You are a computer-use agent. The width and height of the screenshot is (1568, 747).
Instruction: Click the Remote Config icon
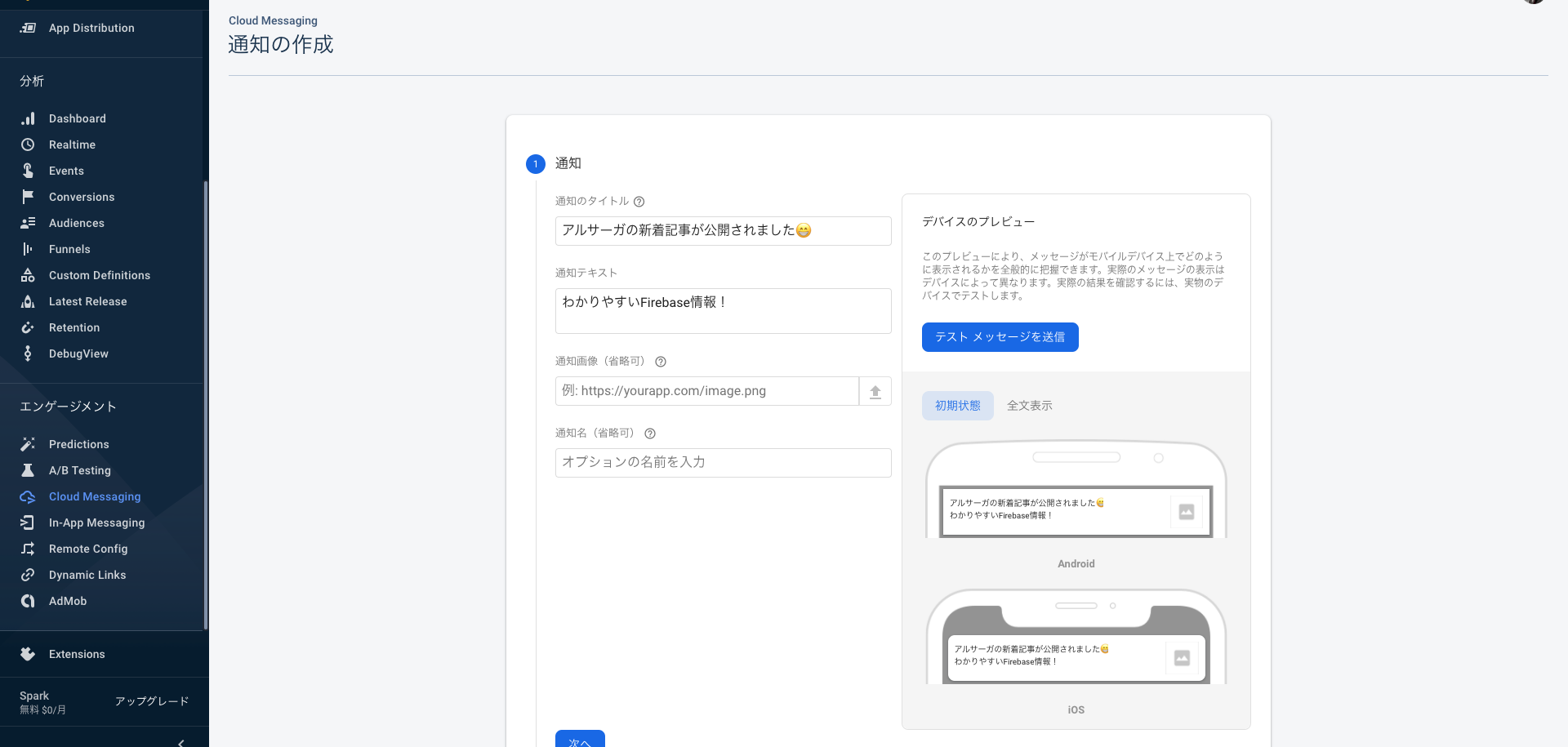click(28, 549)
